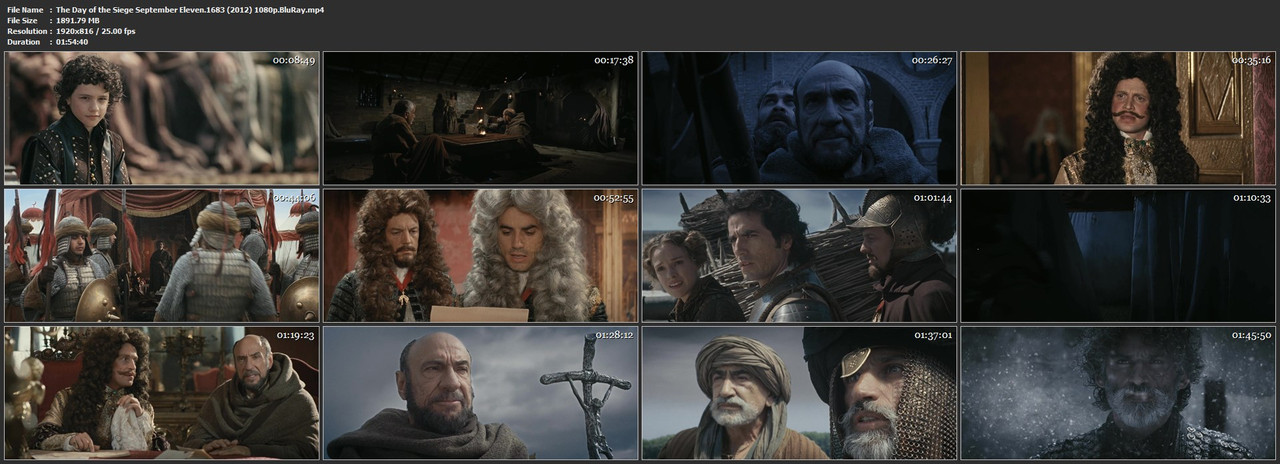Click the resolution value 1920x816 / 25.00 fps

click(x=96, y=31)
